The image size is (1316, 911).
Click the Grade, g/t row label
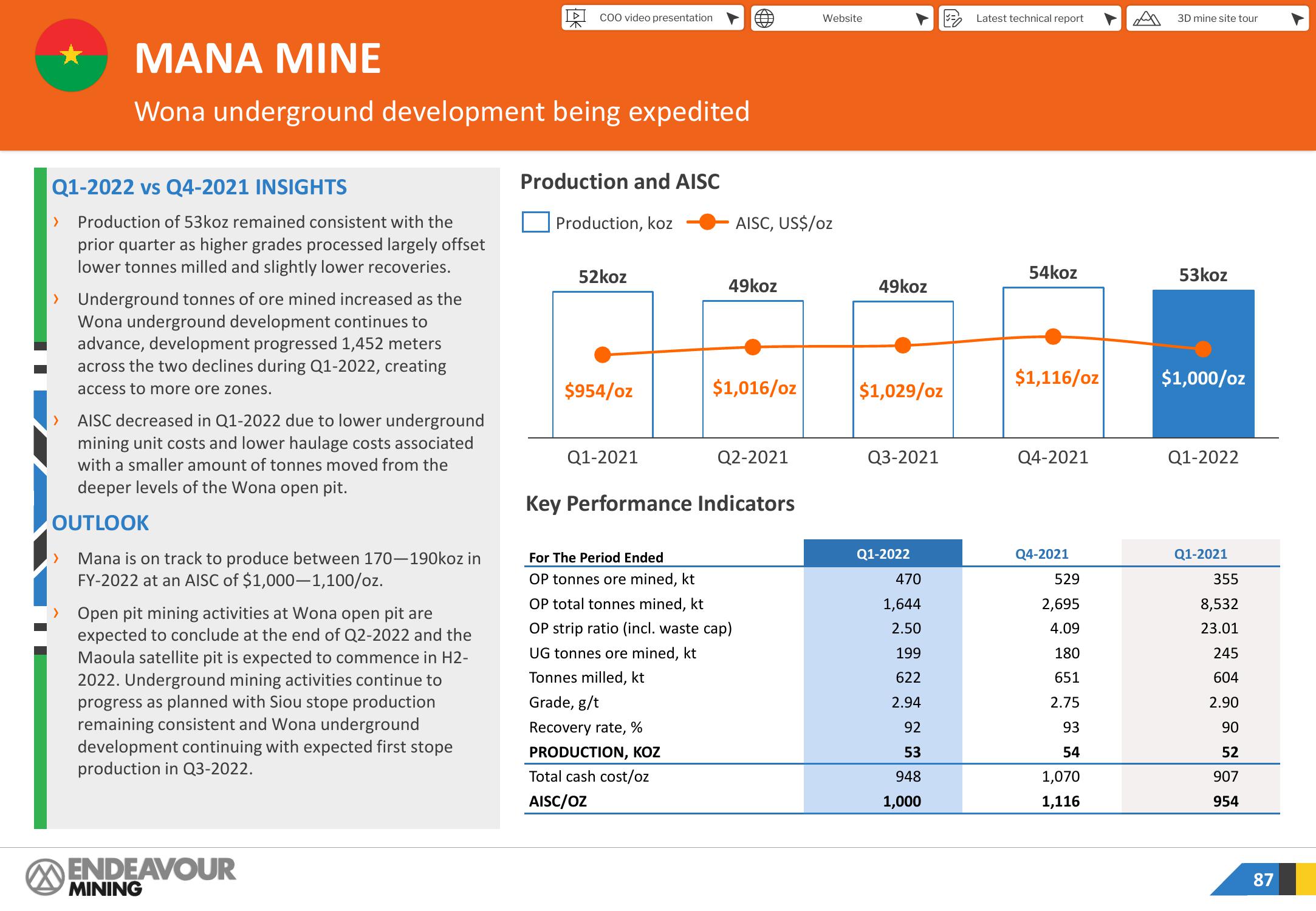coord(564,703)
